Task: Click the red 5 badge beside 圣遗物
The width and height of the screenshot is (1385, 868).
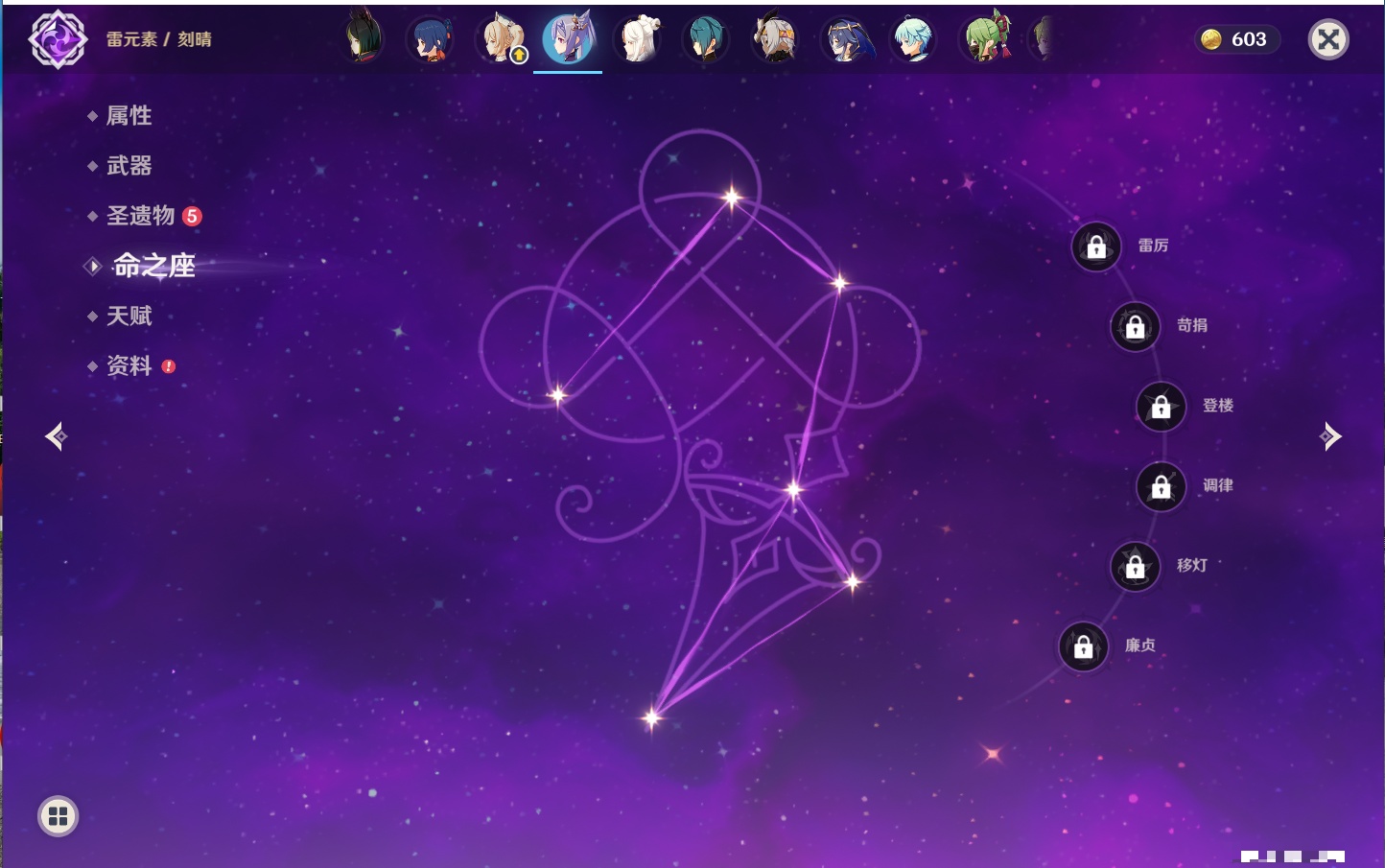Action: 192,216
